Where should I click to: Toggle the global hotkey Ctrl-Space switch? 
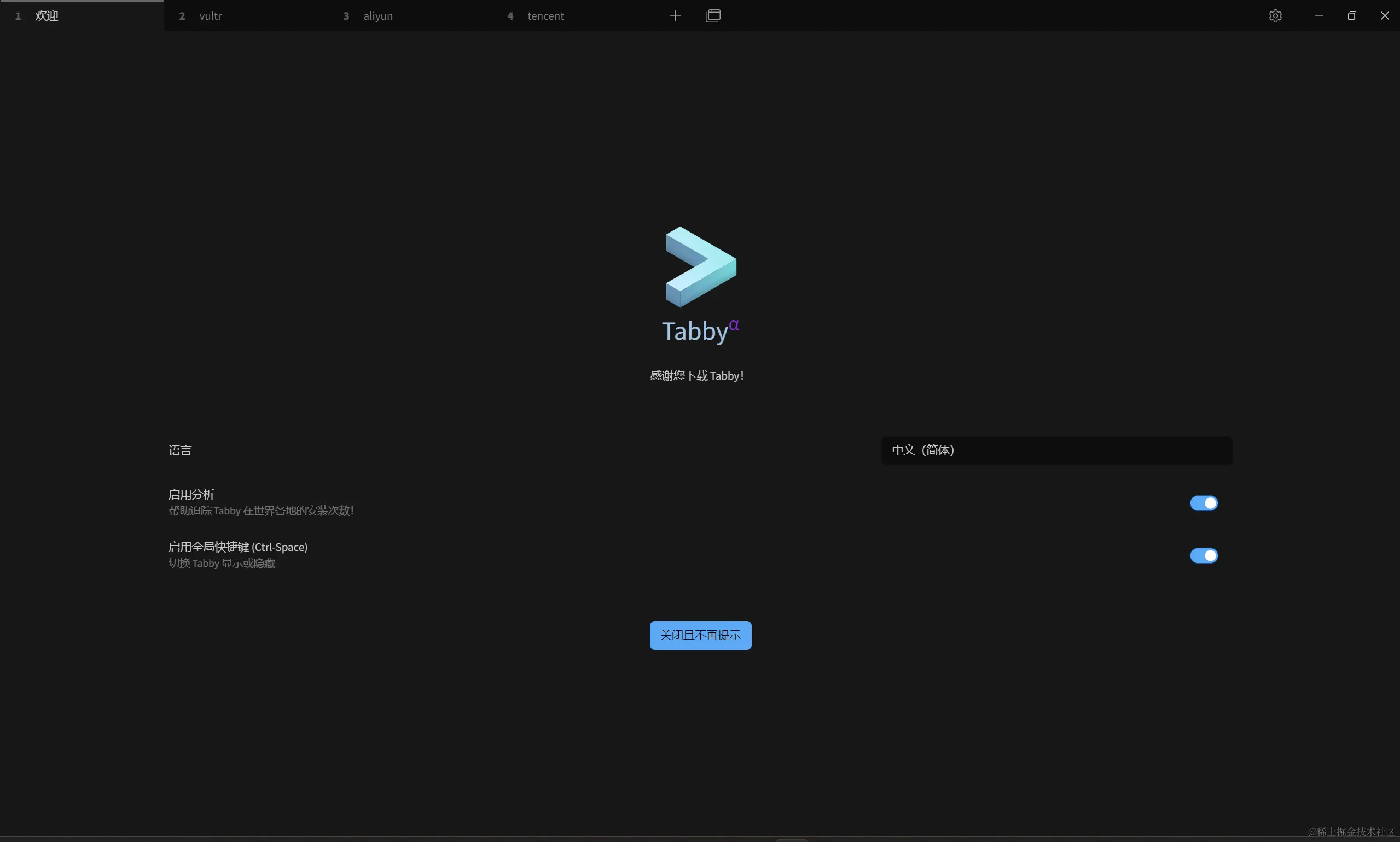[x=1204, y=555]
